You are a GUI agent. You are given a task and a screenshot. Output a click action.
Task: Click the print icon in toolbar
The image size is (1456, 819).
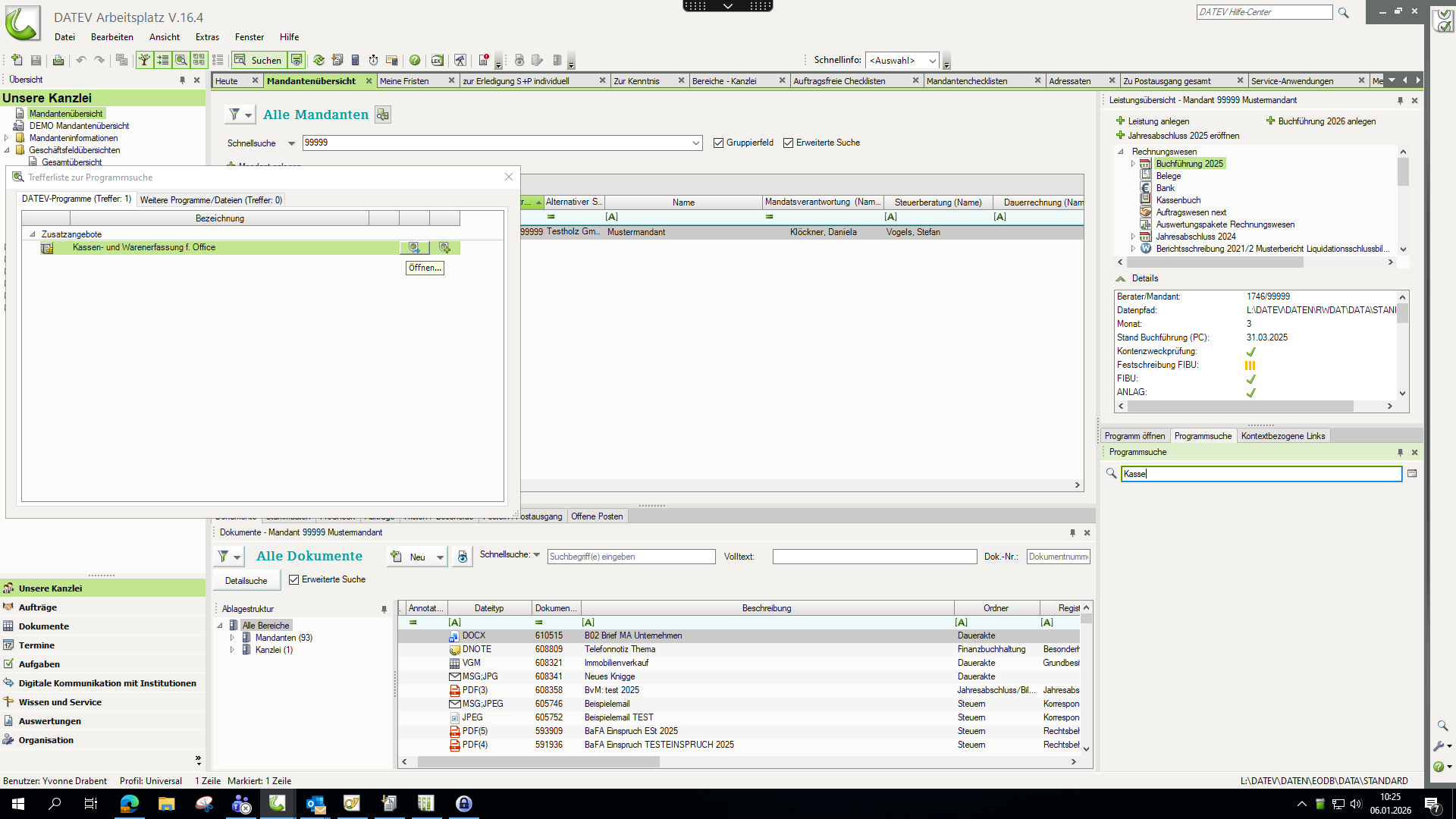pyautogui.click(x=58, y=60)
